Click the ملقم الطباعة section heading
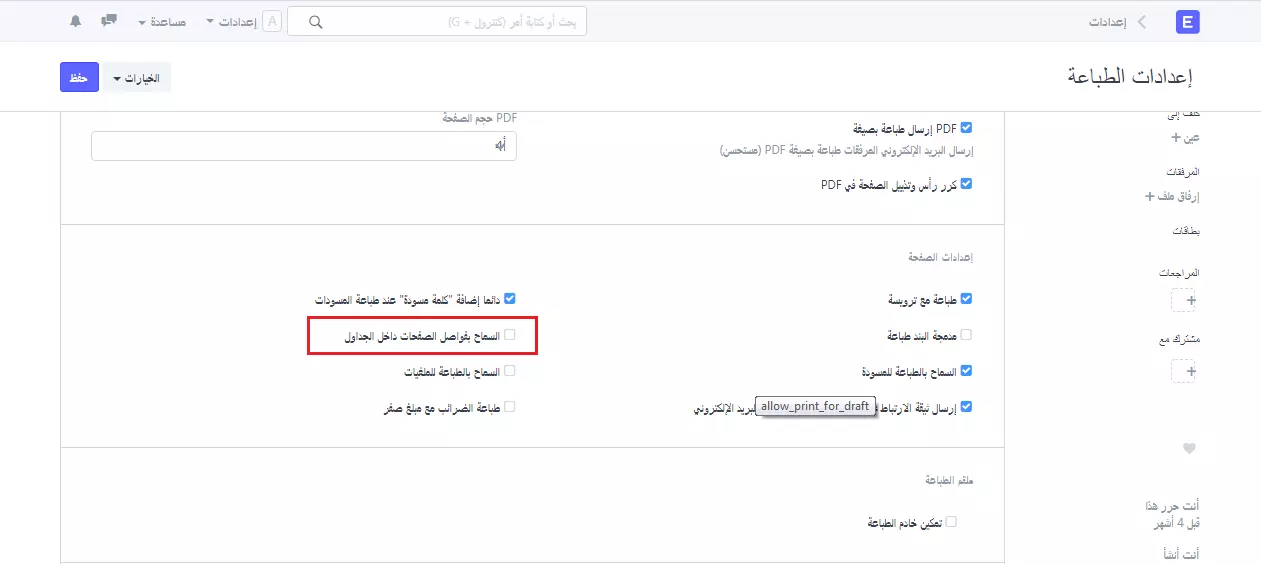Screen dimensions: 1261x564 click(x=950, y=480)
